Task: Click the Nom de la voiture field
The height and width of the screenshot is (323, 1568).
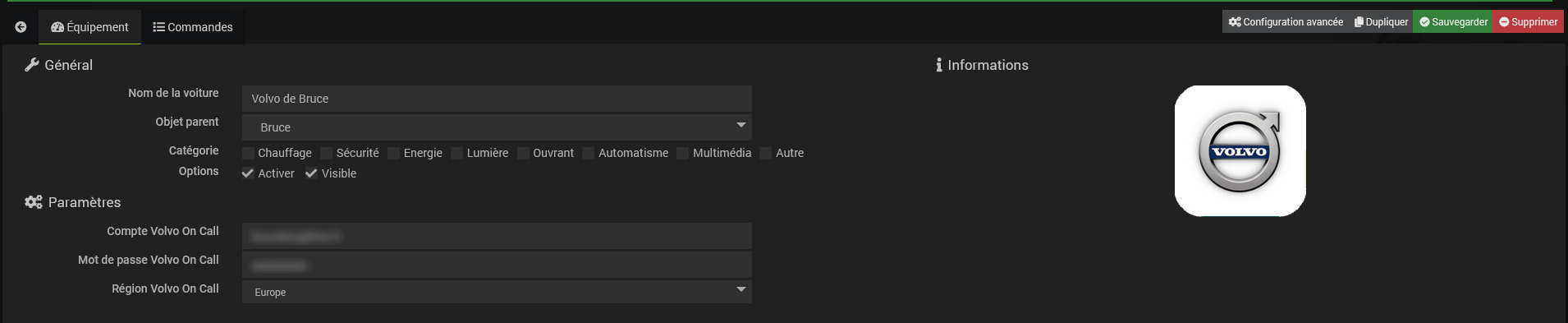Action: (x=497, y=99)
